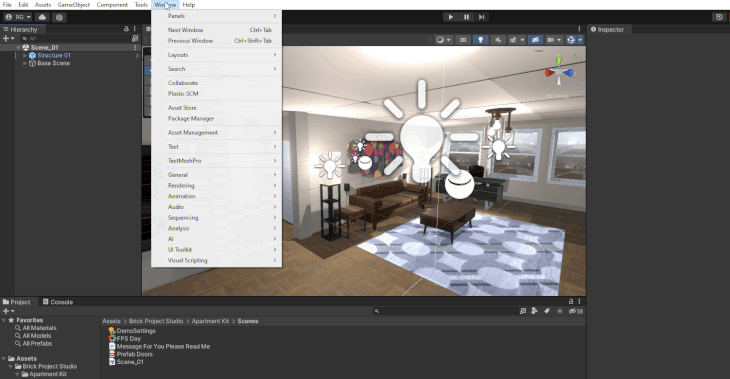
Task: Open the Scene camera settings dropdown
Action: (x=554, y=40)
